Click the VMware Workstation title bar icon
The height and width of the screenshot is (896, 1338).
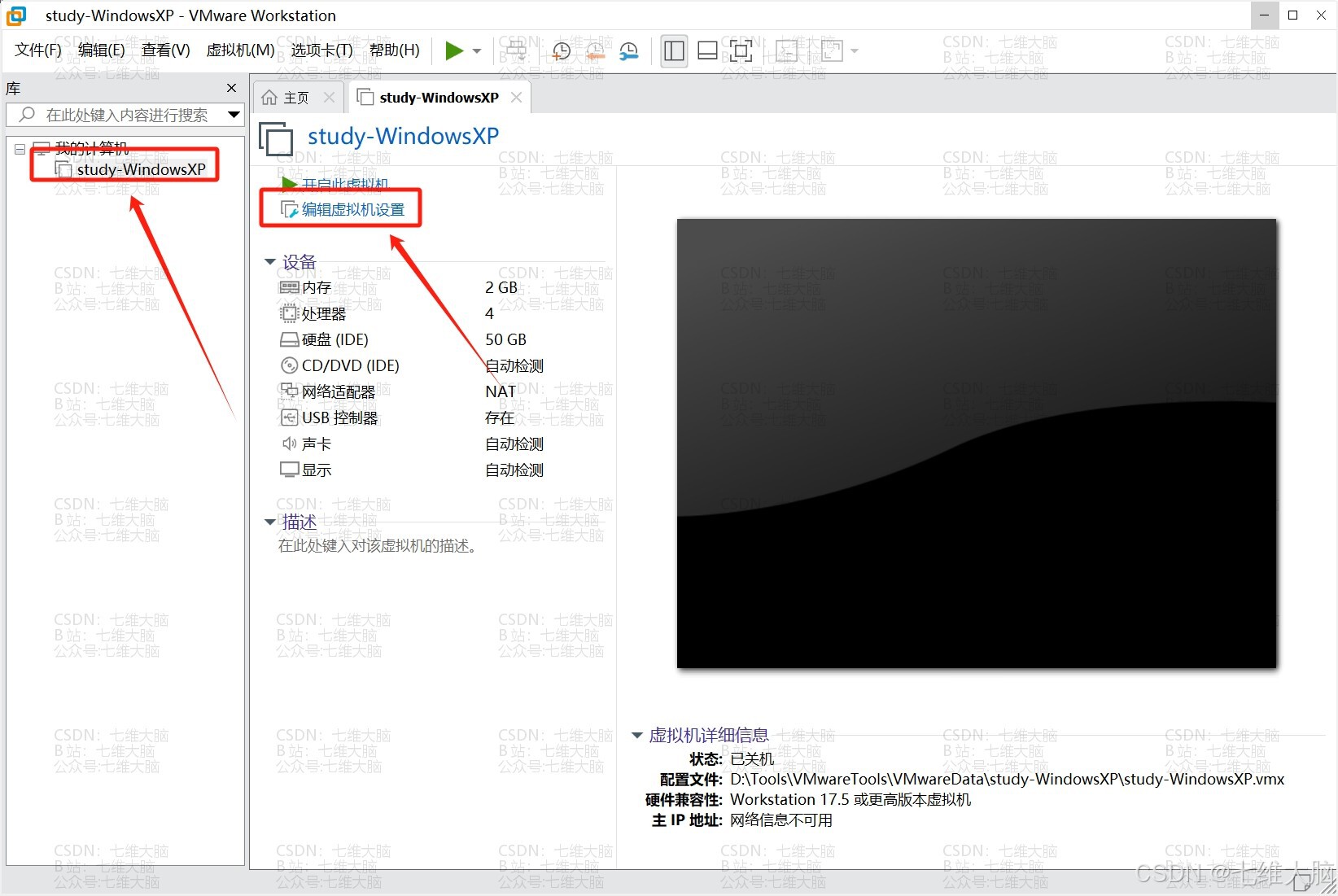pyautogui.click(x=16, y=15)
